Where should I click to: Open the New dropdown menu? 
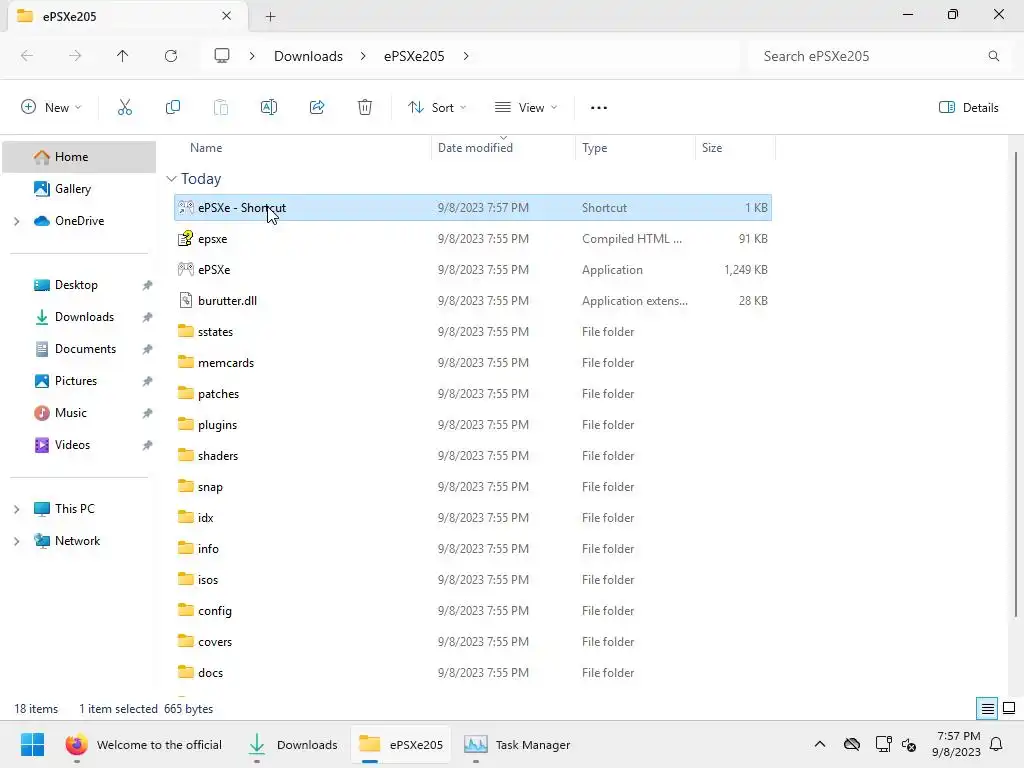pyautogui.click(x=51, y=108)
